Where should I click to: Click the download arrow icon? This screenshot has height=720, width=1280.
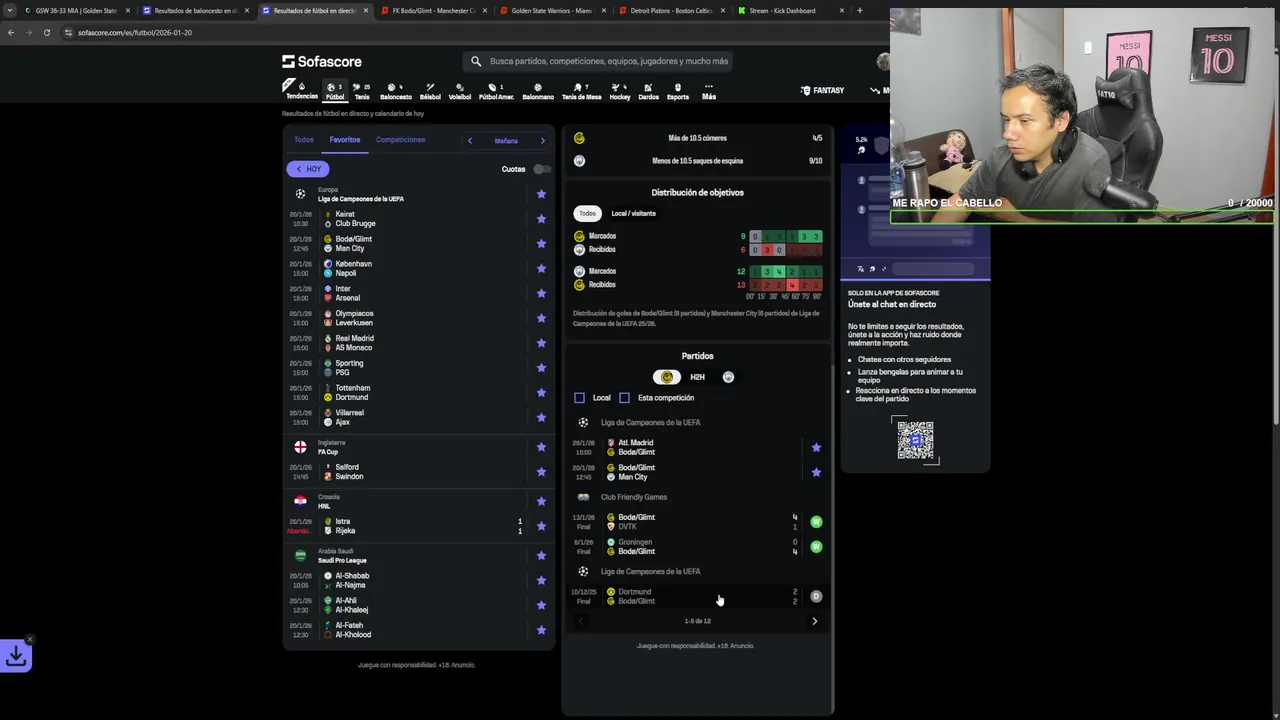(x=16, y=656)
